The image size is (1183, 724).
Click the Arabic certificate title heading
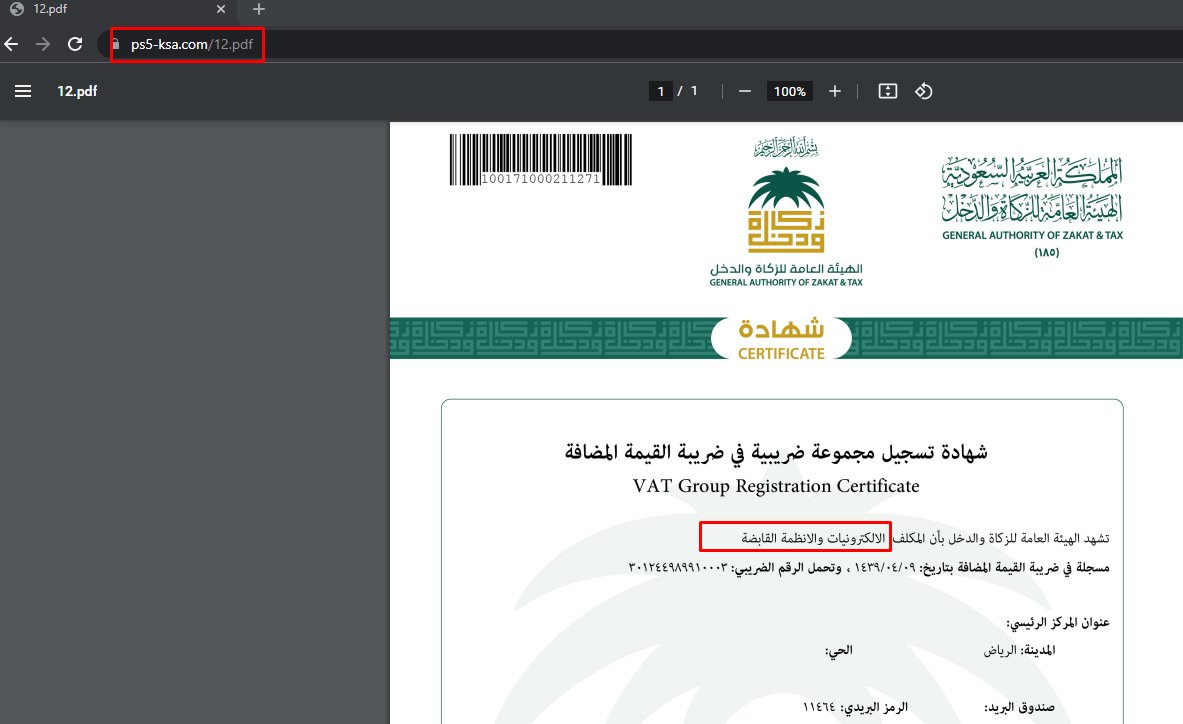[776, 452]
